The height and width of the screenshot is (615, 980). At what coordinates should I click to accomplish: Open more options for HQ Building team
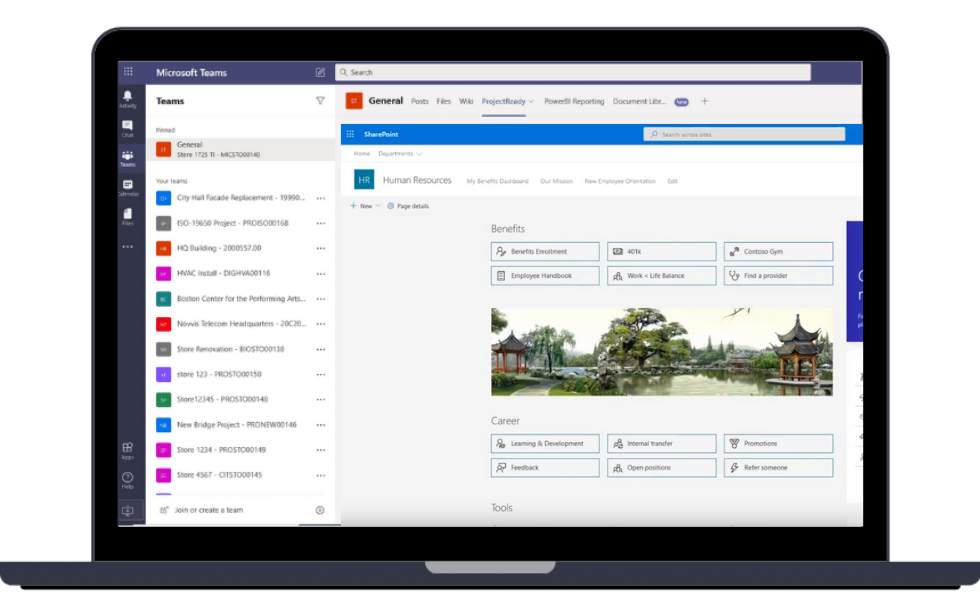[321, 248]
